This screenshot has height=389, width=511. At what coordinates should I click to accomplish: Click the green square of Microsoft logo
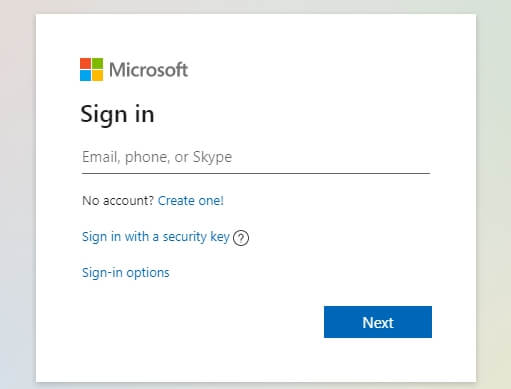[x=97, y=63]
